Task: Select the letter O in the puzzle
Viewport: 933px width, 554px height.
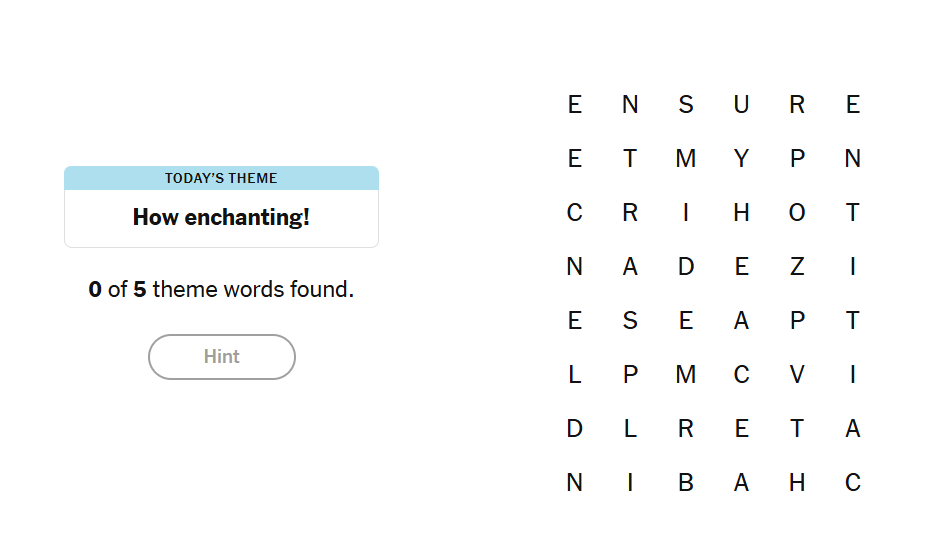Action: 797,213
